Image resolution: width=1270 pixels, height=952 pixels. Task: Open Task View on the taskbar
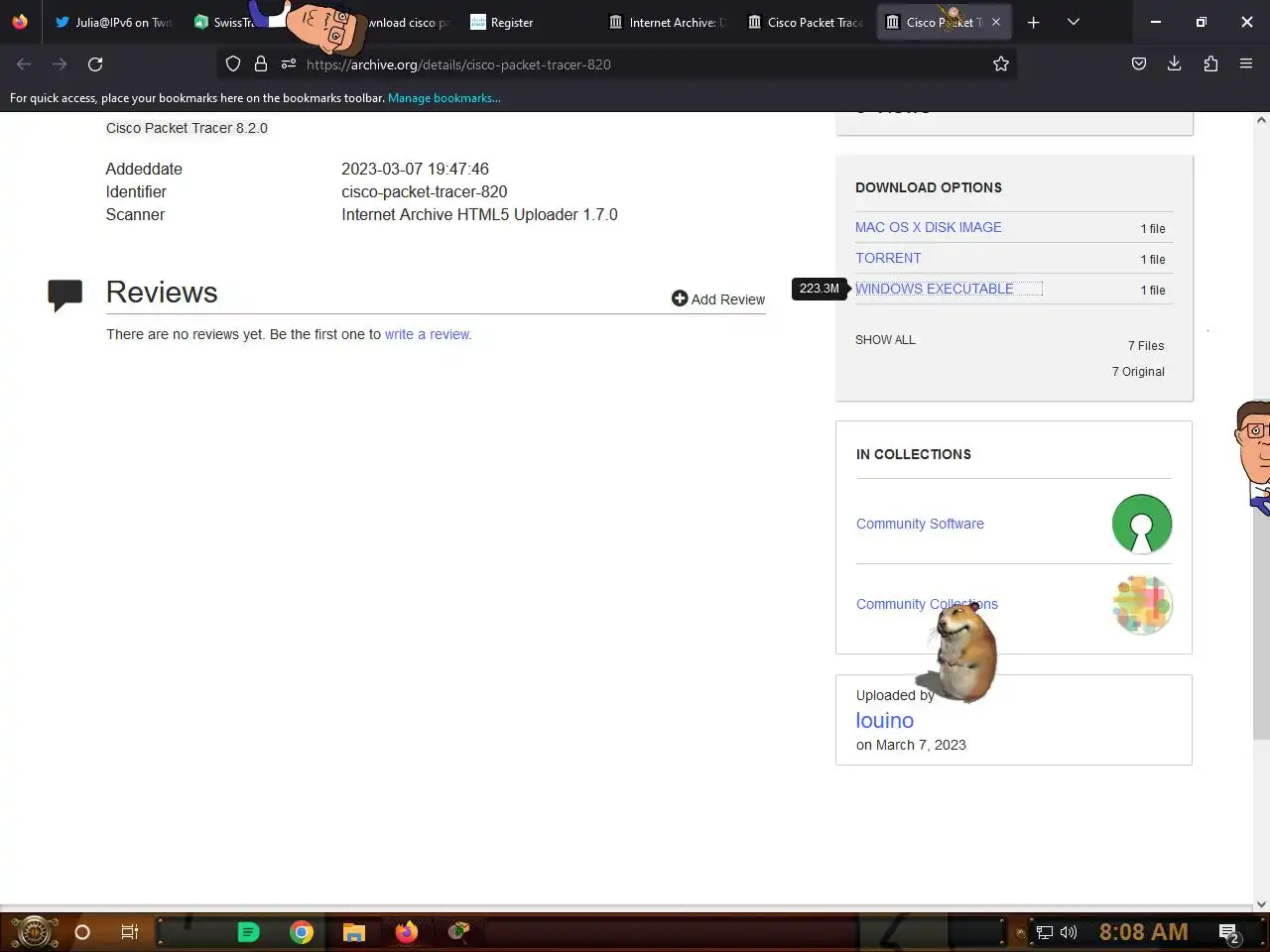tap(130, 932)
